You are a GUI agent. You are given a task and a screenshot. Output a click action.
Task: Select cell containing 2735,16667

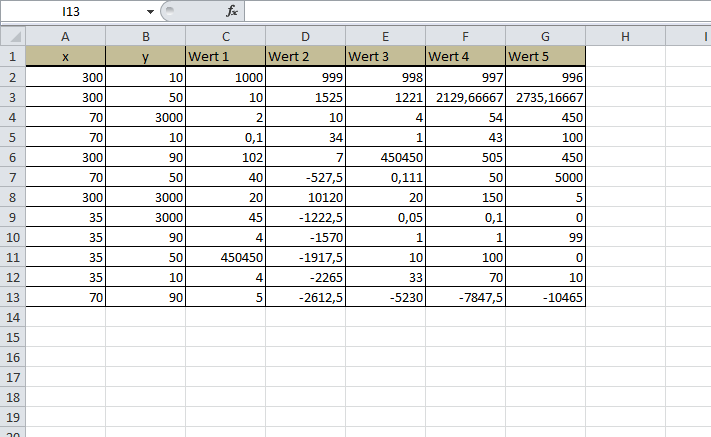[x=545, y=97]
